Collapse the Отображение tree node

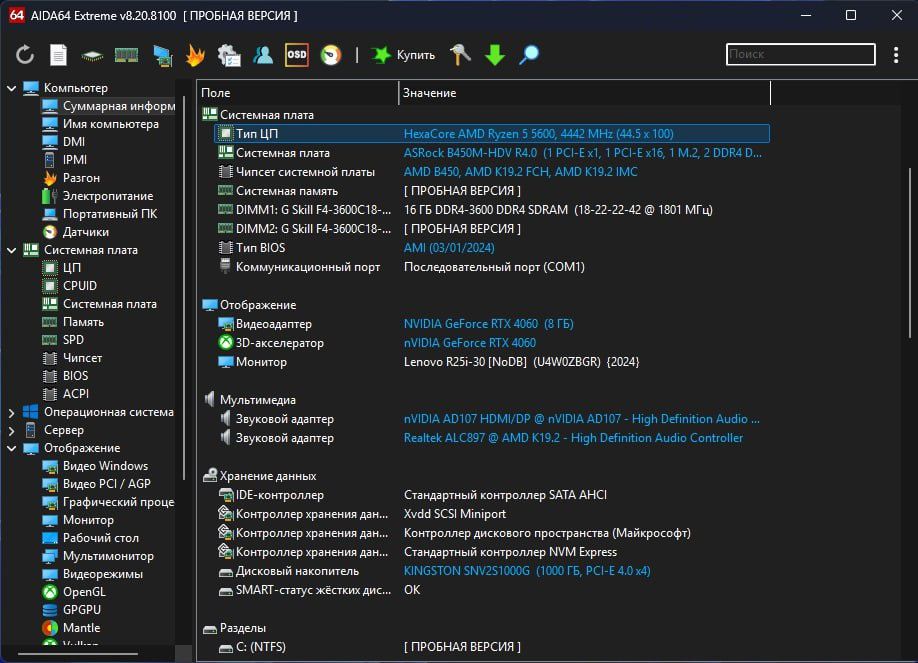[x=11, y=448]
